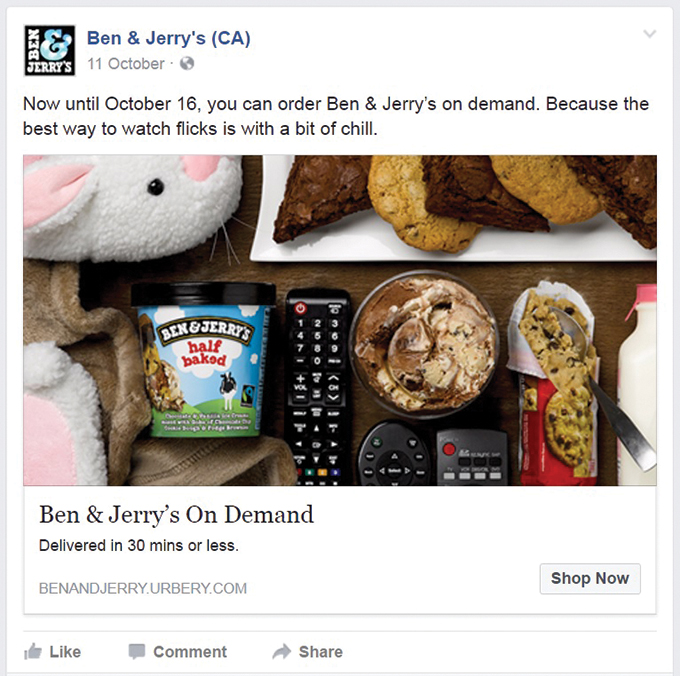Click the globe public audience icon
The image size is (680, 676).
187,63
